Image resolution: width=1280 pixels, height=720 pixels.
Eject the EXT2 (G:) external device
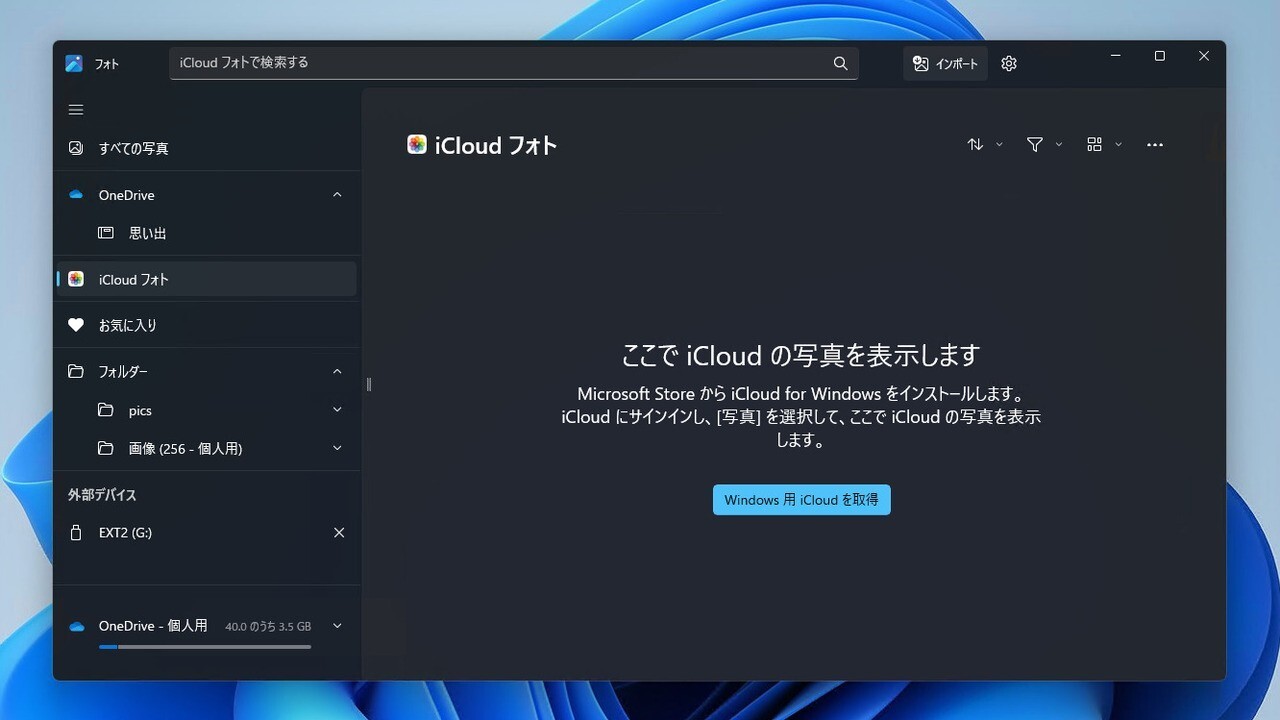click(339, 532)
